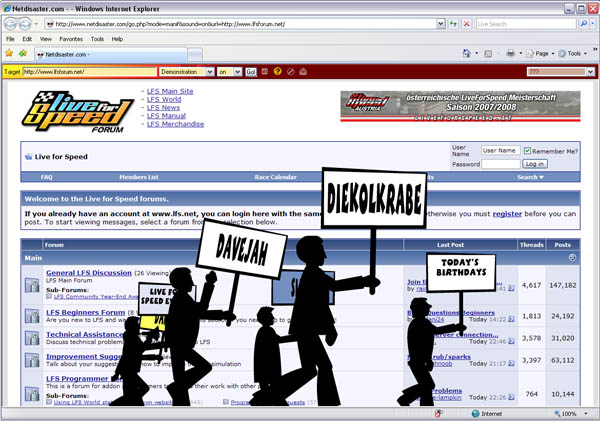The height and width of the screenshot is (421, 600).
Task: Open the LFS Main Site link
Action: click(x=170, y=91)
